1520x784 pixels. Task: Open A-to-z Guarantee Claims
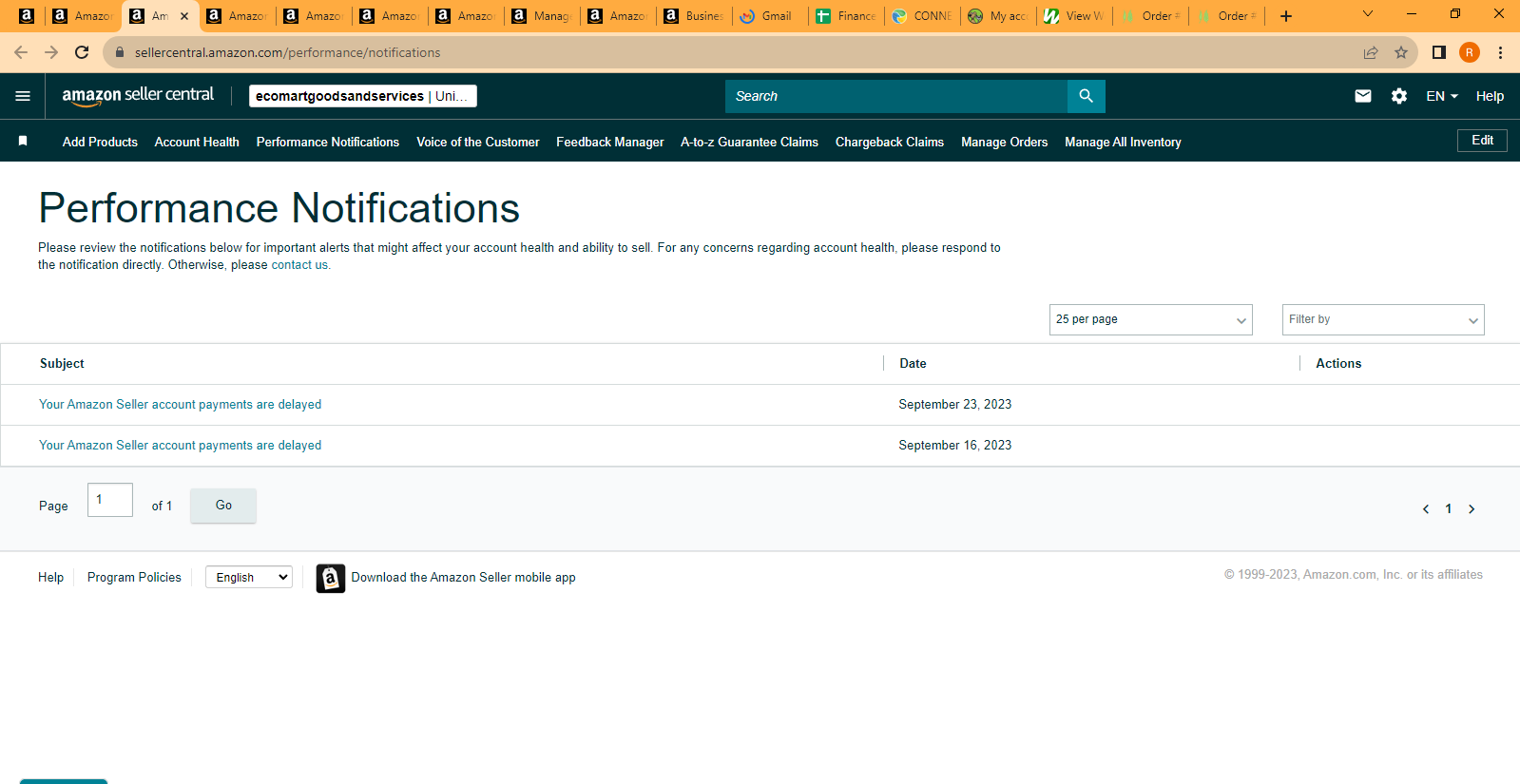(x=749, y=142)
